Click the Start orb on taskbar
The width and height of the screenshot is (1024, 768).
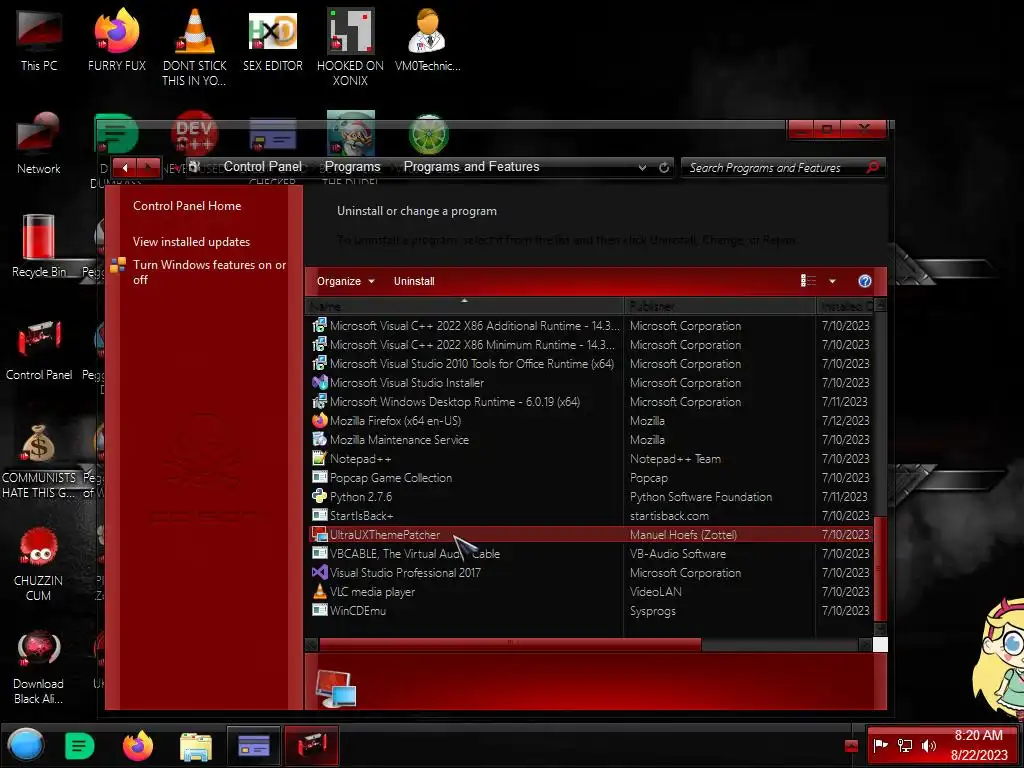coord(26,745)
